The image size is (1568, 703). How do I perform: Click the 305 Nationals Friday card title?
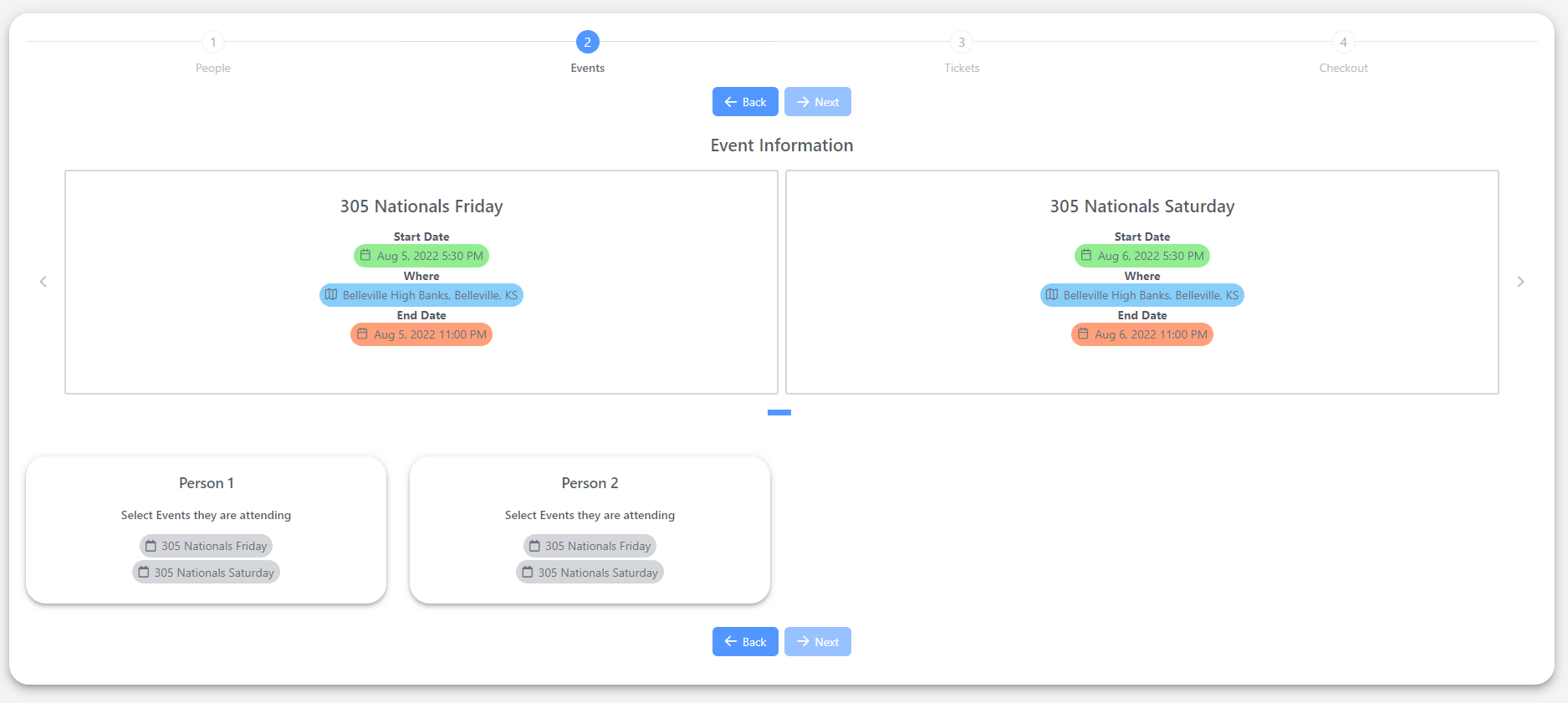[x=421, y=206]
